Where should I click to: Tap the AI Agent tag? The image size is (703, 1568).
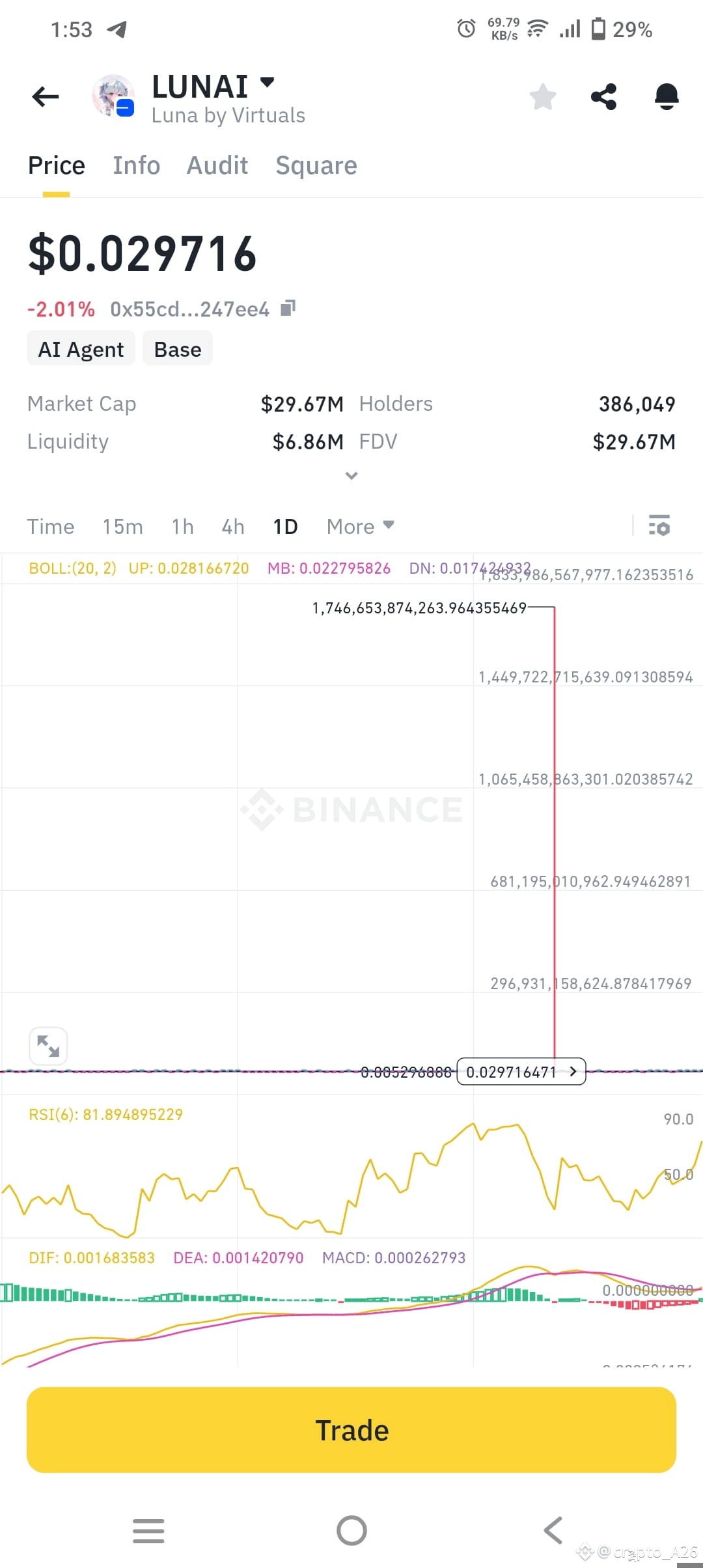[x=81, y=349]
